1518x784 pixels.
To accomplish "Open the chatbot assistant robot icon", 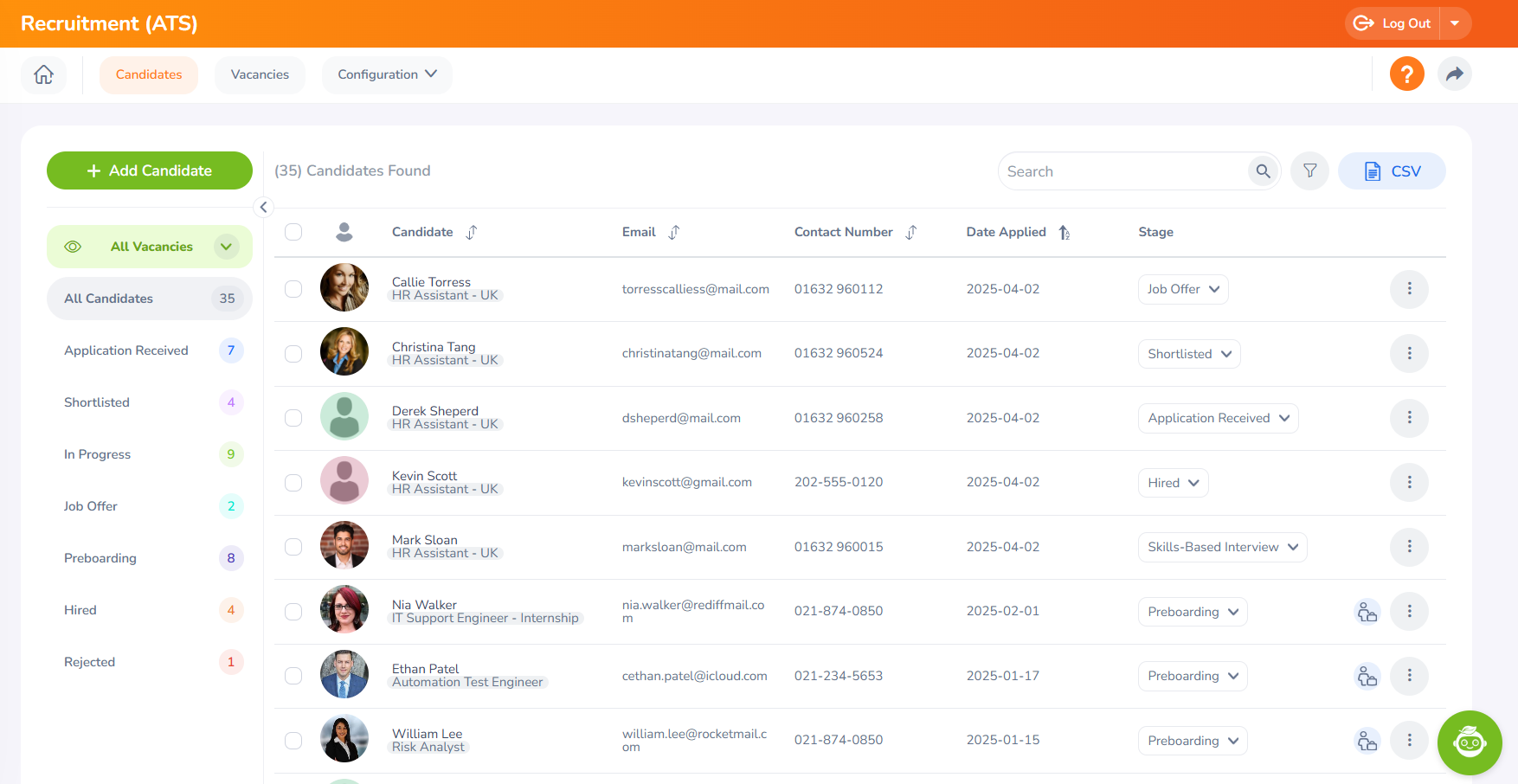I will pos(1469,742).
